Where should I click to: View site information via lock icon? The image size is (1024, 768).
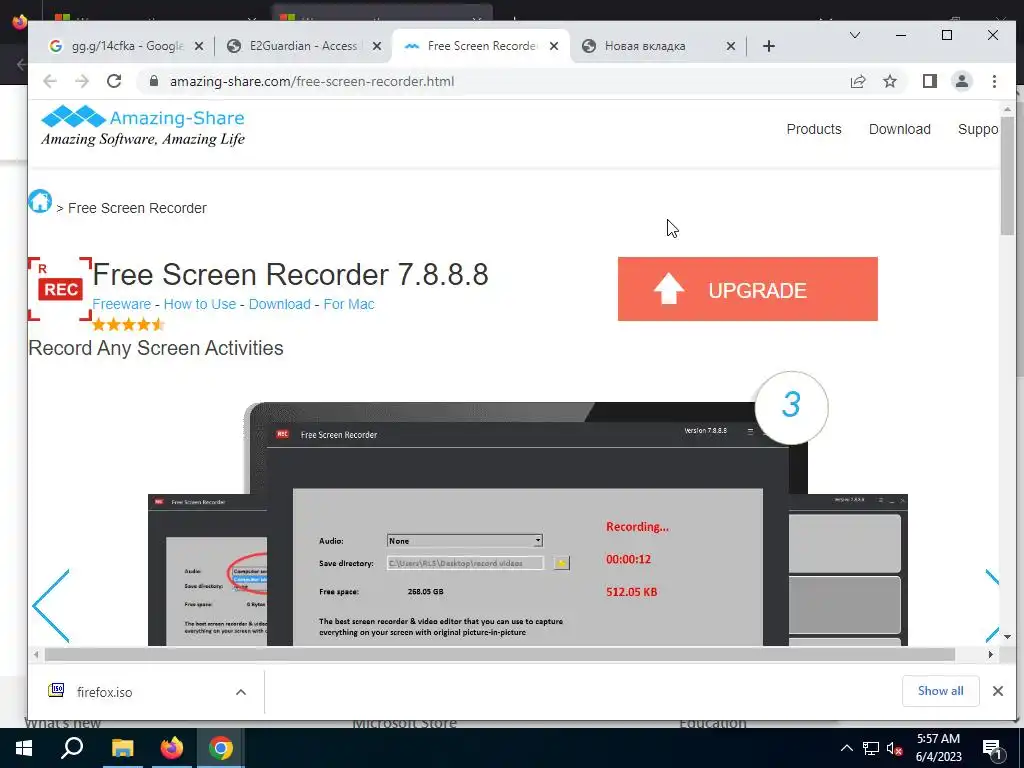coord(154,82)
